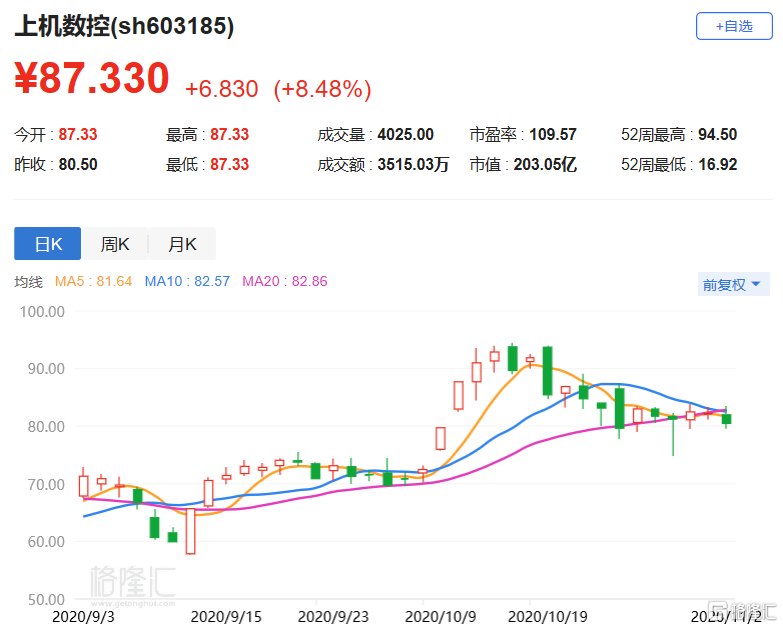Click the 60.00 y-axis label

coord(46,542)
